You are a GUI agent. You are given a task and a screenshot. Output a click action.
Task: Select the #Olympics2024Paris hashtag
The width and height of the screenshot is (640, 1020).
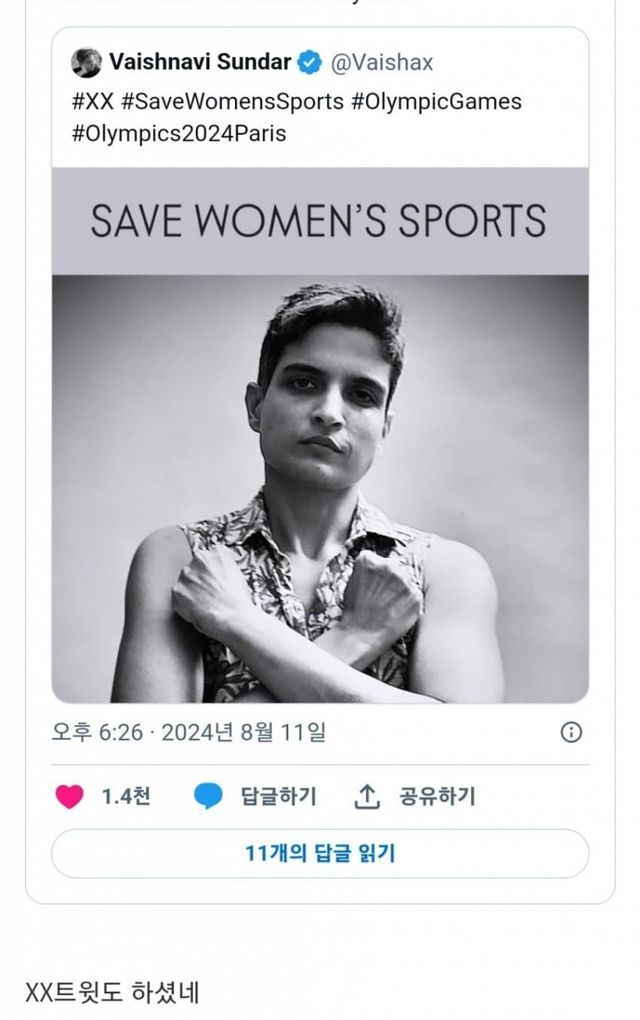click(179, 133)
